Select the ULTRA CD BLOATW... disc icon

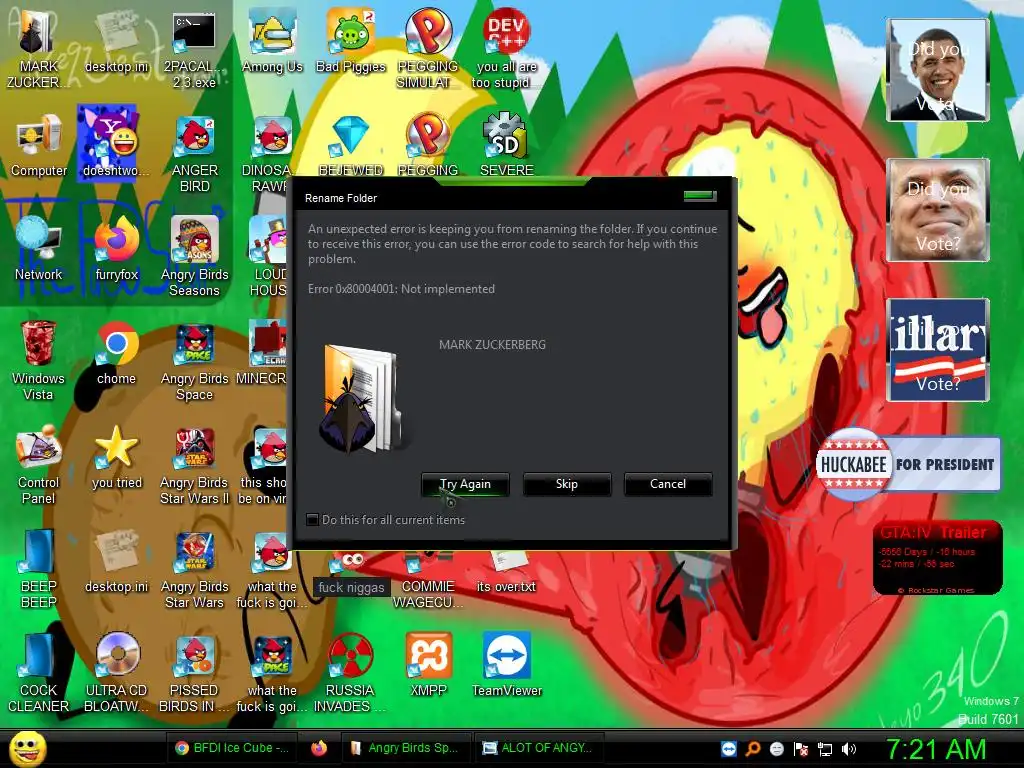pos(116,674)
